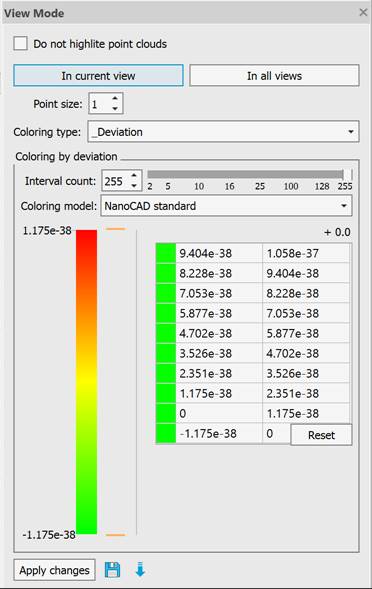The image size is (372, 589).
Task: Click the blue down-arrow load icon
Action: [140, 569]
